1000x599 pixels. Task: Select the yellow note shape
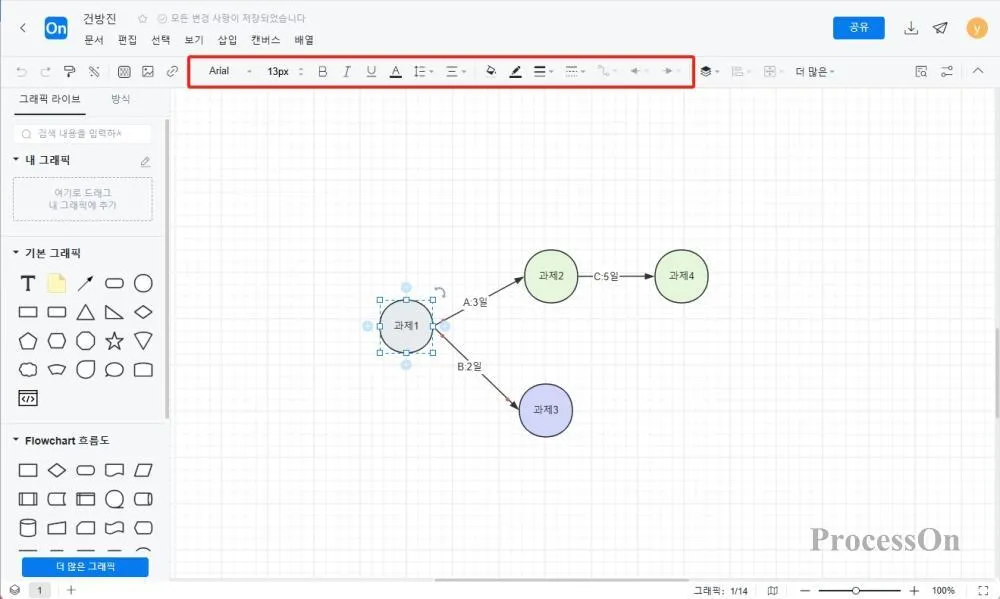tap(57, 283)
